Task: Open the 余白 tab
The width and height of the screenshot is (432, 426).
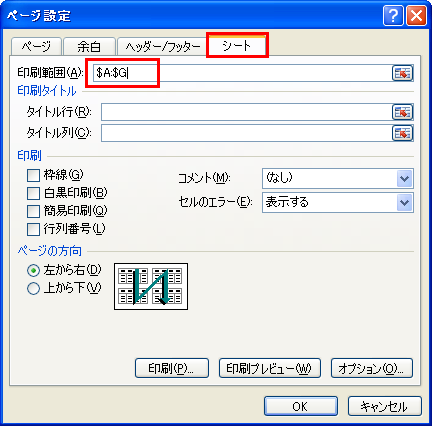Action: tap(89, 46)
